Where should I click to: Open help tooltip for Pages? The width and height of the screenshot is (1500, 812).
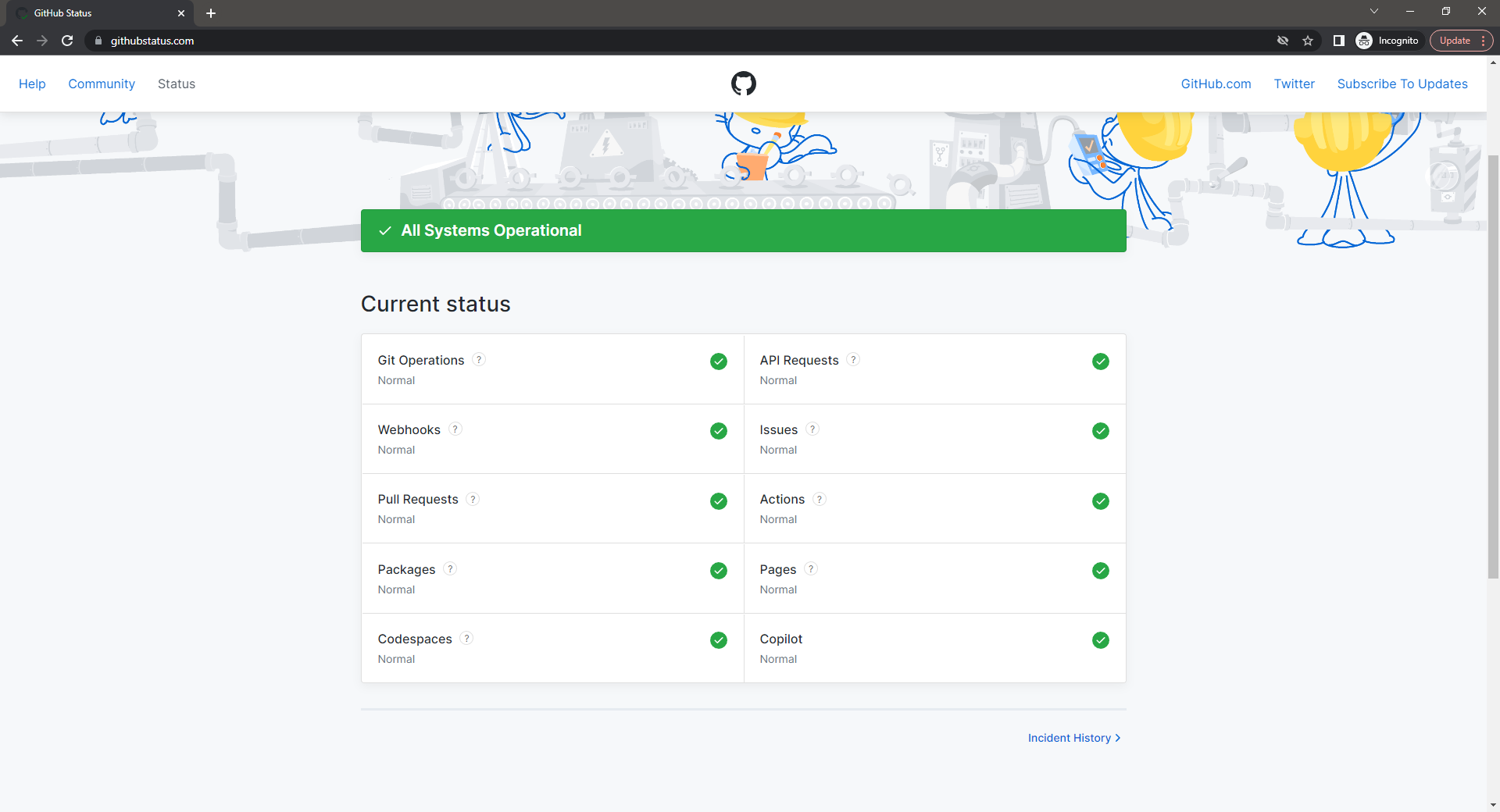[811, 568]
